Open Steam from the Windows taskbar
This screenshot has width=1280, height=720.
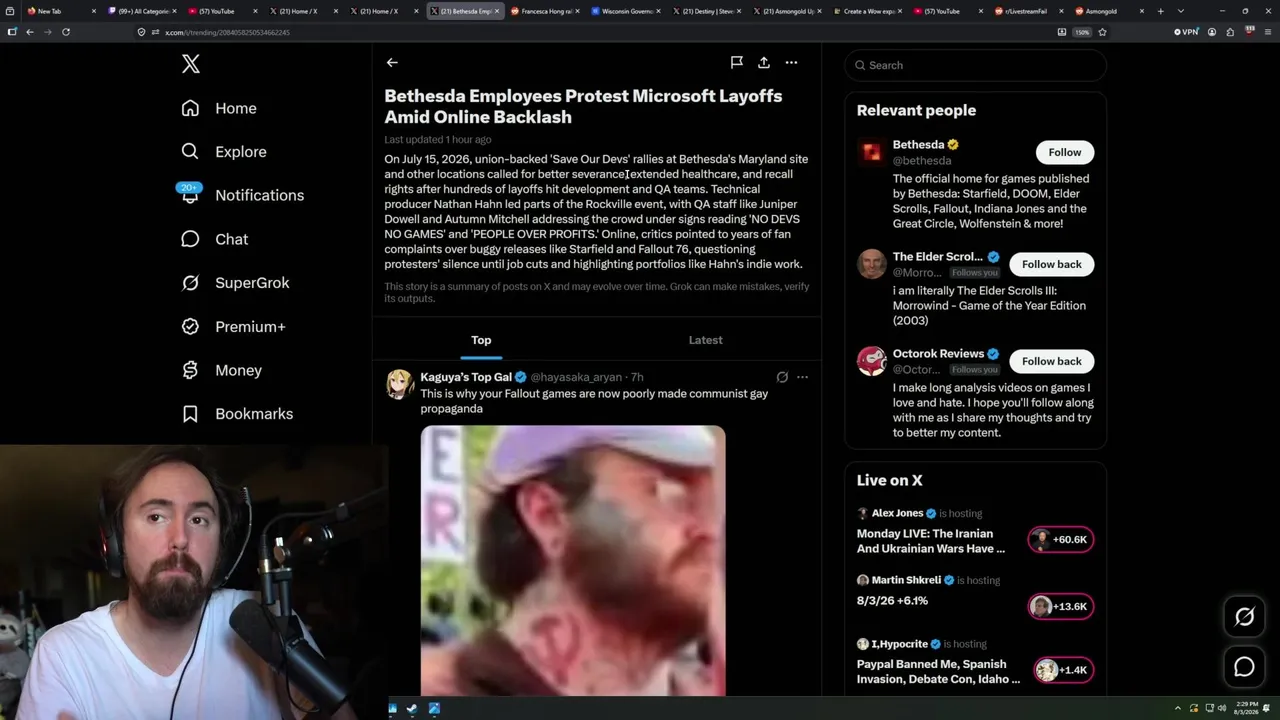click(x=413, y=709)
